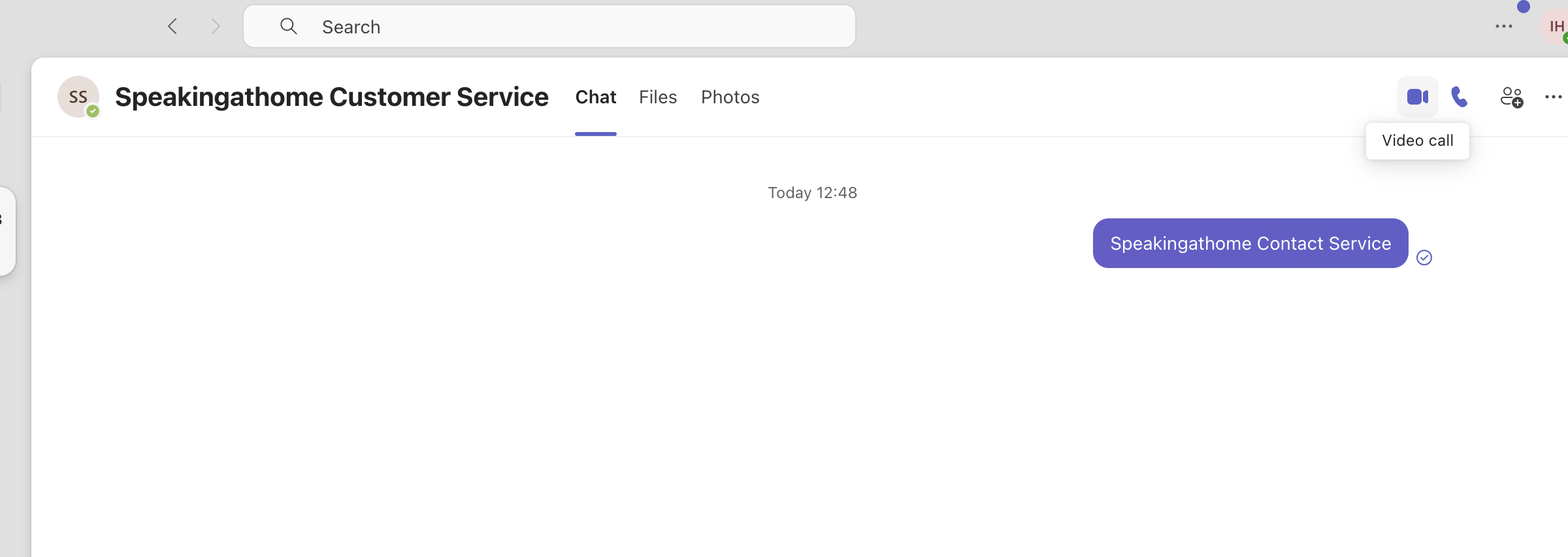
Task: Go back with the left arrow
Action: coord(172,26)
